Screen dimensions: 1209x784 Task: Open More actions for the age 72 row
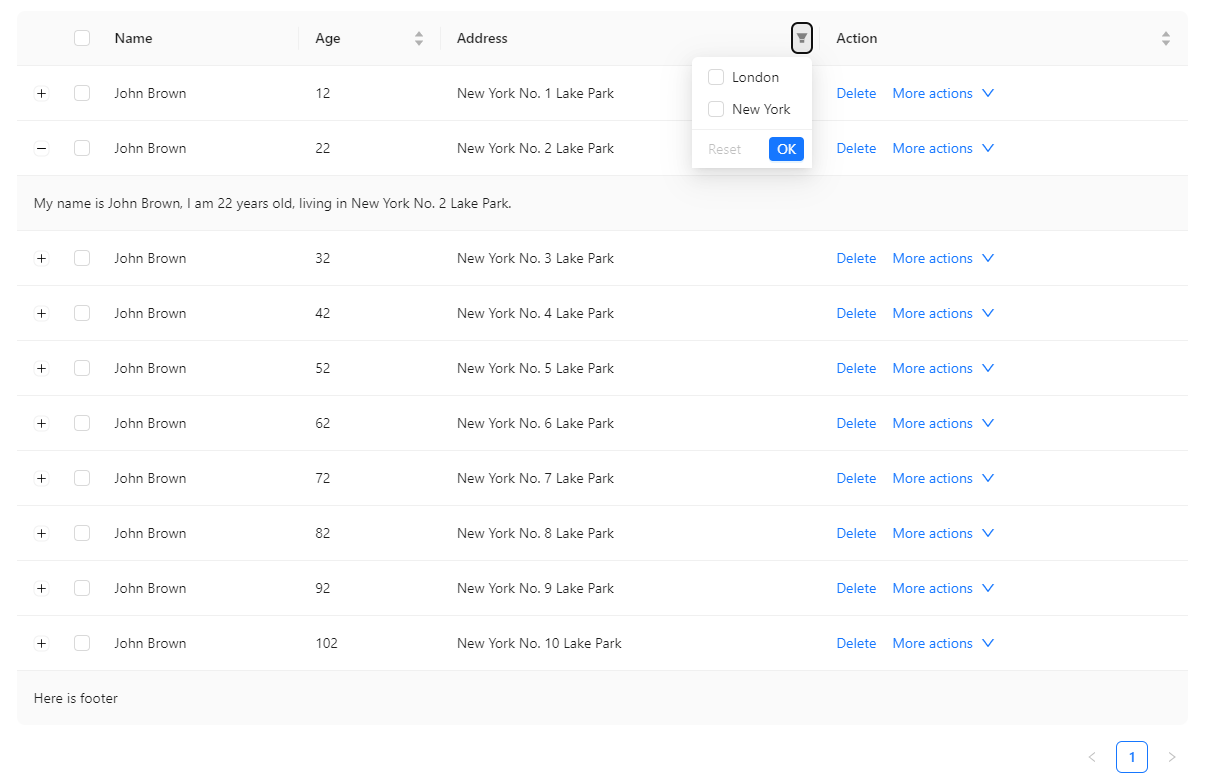[x=934, y=478]
